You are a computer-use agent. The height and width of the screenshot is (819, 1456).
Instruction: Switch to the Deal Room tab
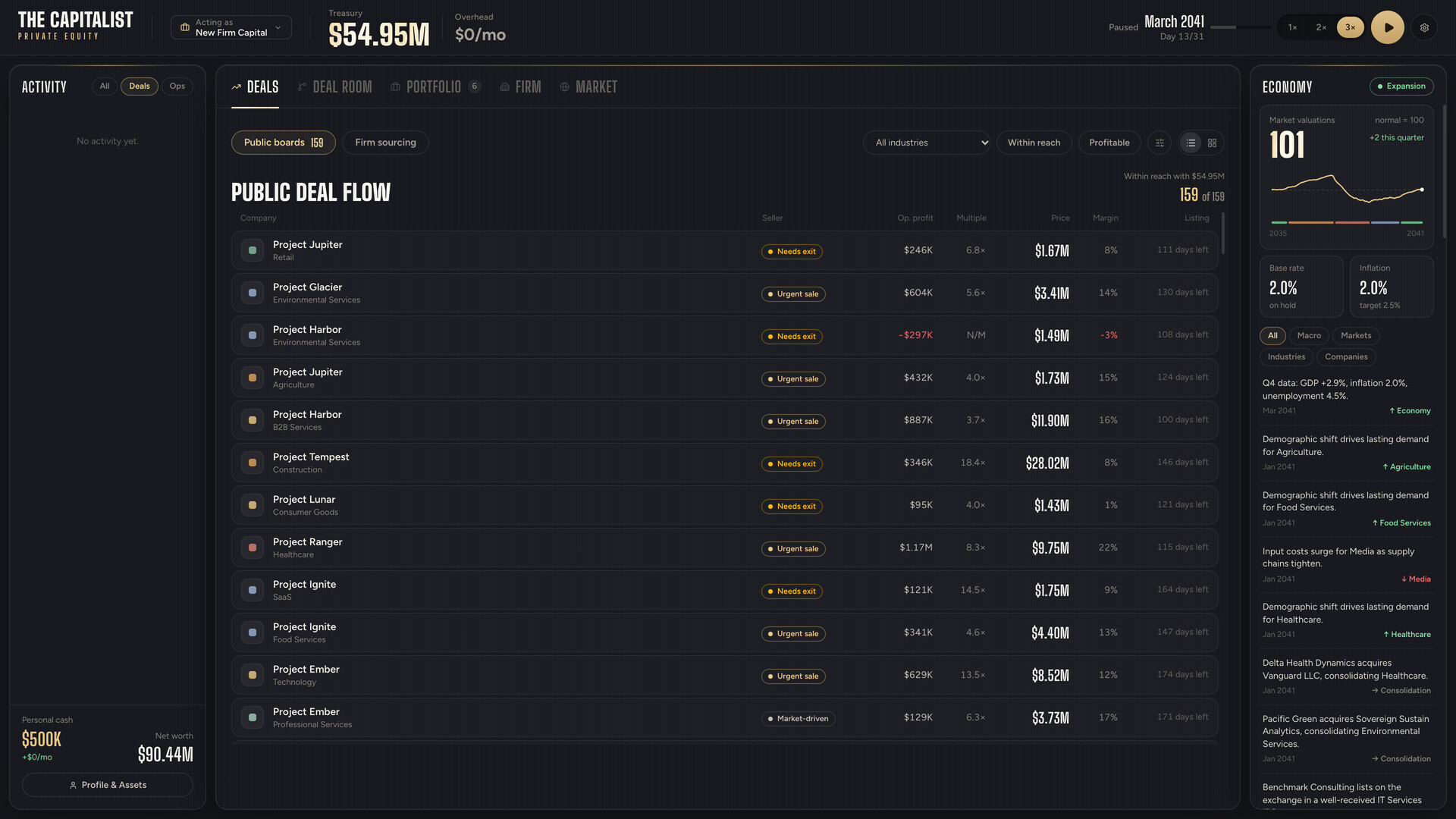pyautogui.click(x=334, y=87)
